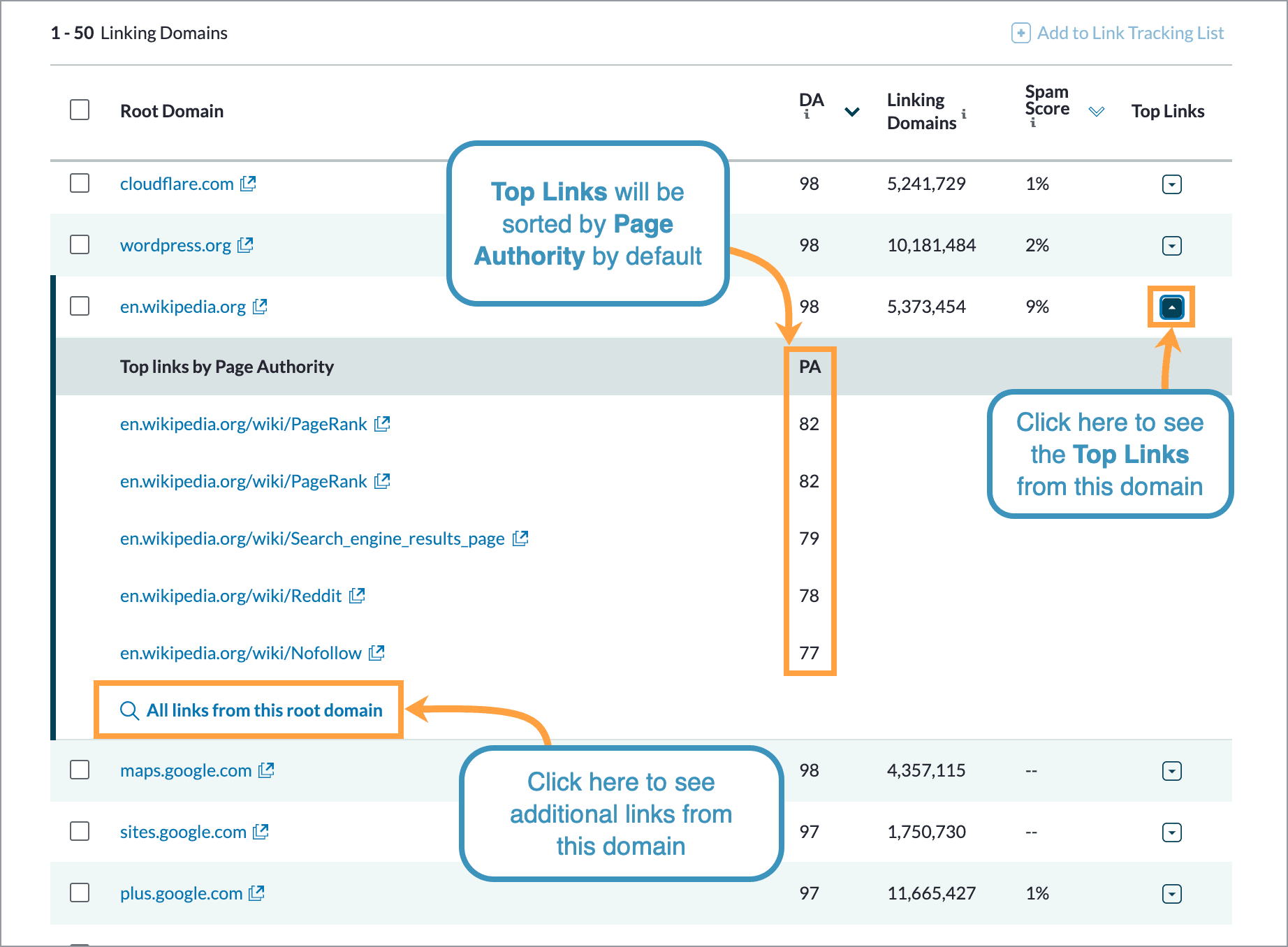
Task: Click the Linking Domains column header
Action: coord(921,111)
